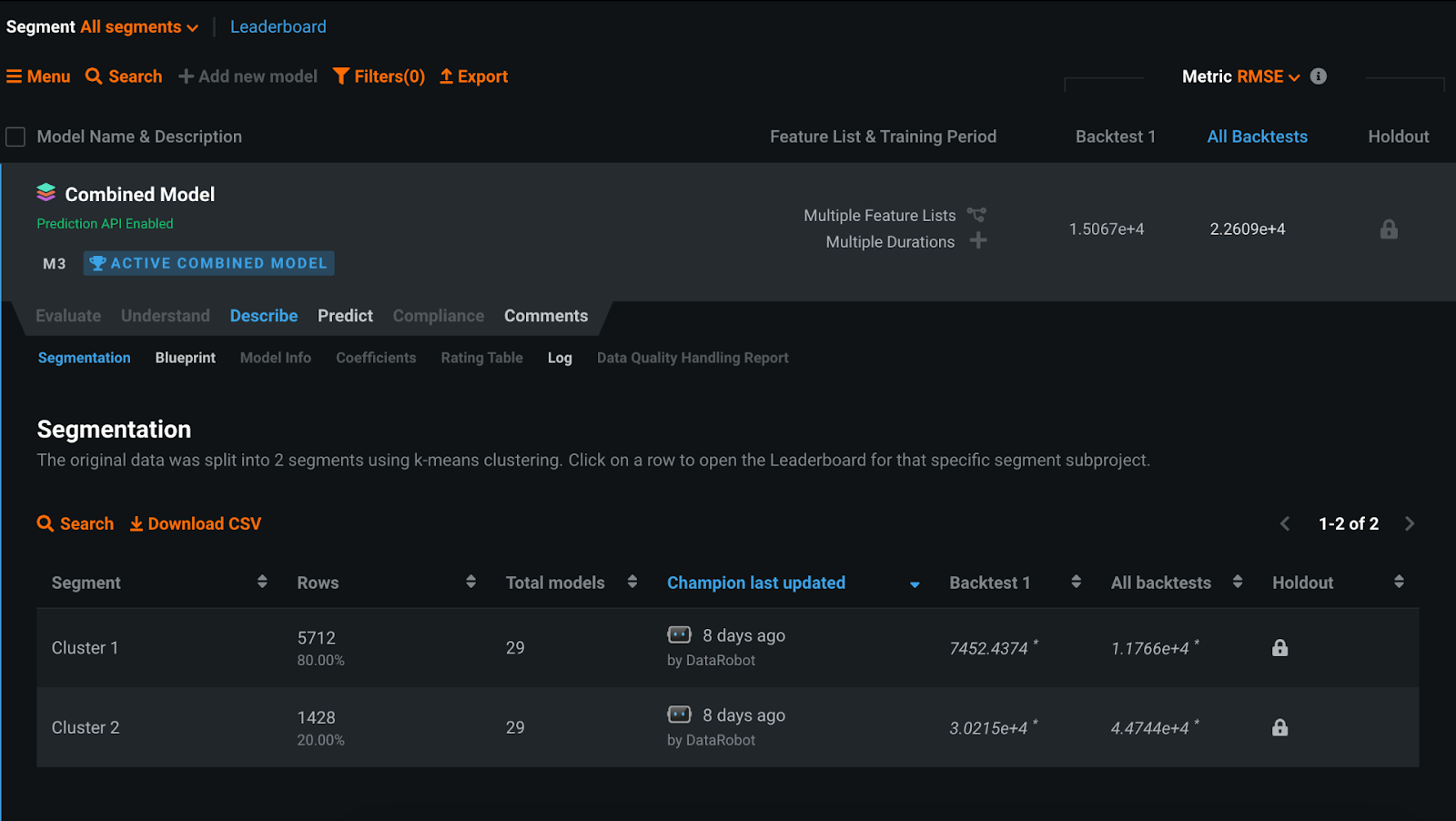Open the Predict tab

click(345, 316)
